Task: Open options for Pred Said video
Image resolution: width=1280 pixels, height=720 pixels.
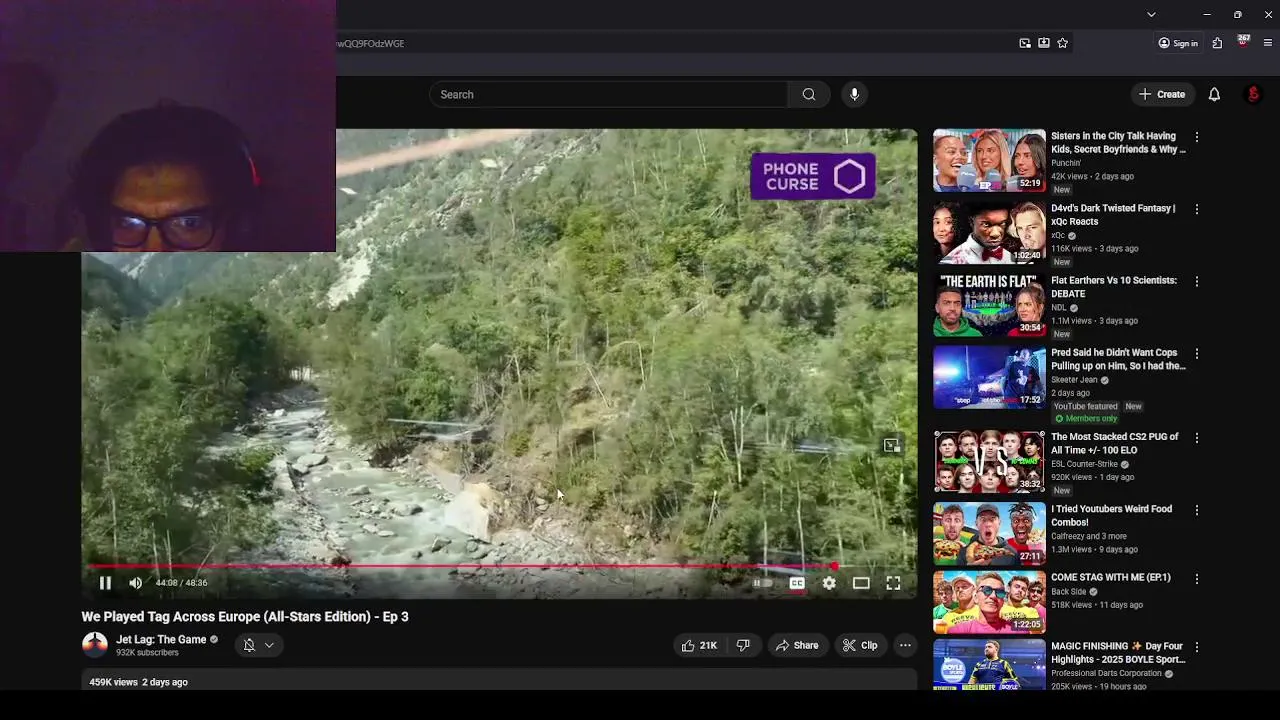Action: coord(1197,354)
